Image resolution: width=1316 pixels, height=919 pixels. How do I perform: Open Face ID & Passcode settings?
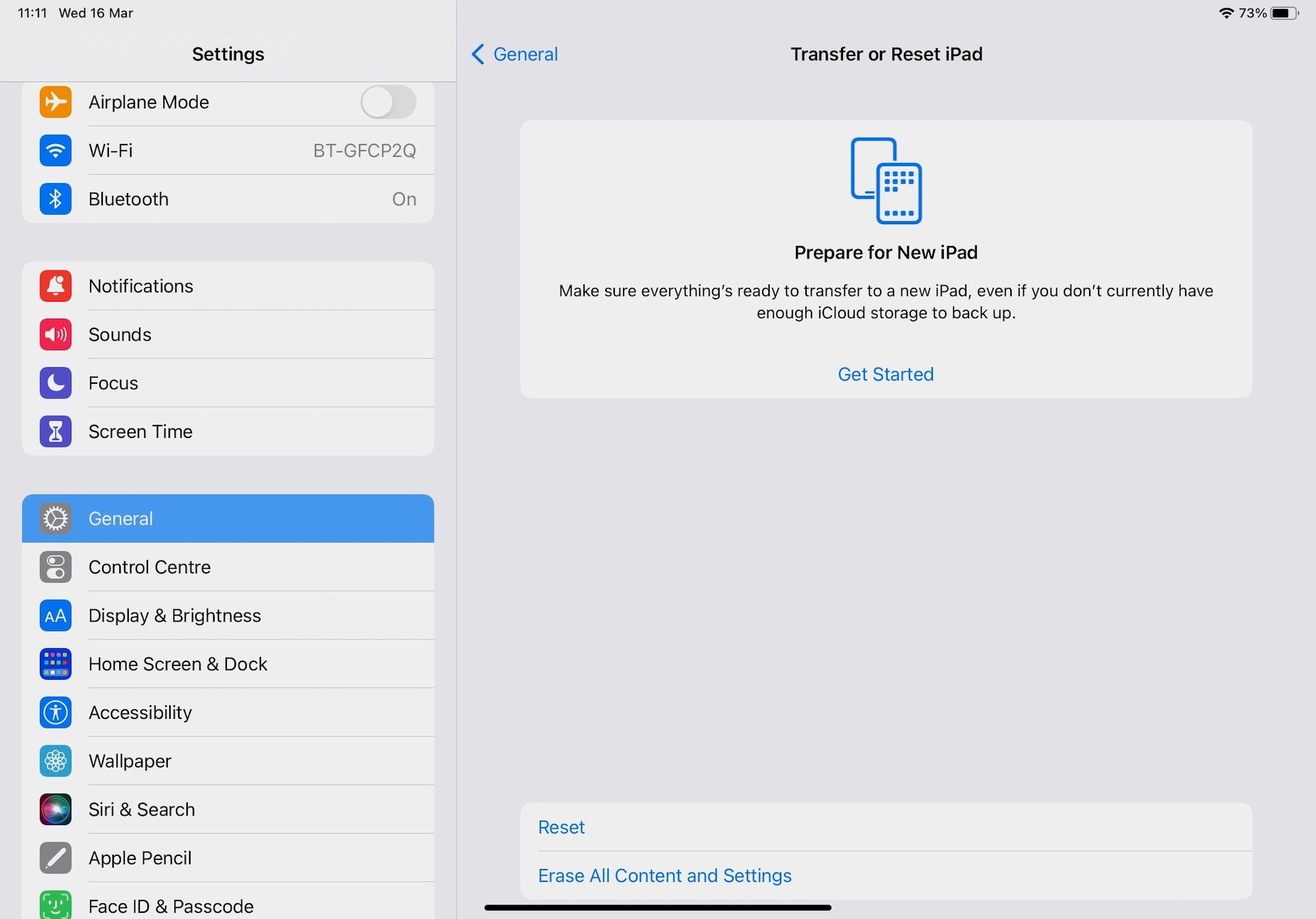coord(228,901)
